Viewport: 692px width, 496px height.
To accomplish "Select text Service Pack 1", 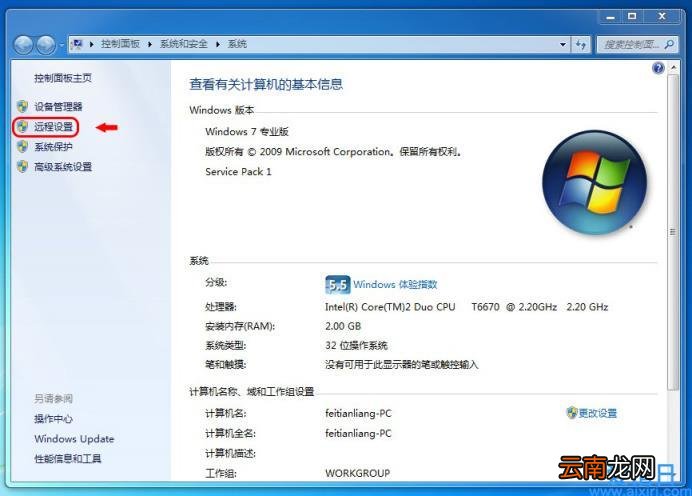I will pyautogui.click(x=238, y=172).
